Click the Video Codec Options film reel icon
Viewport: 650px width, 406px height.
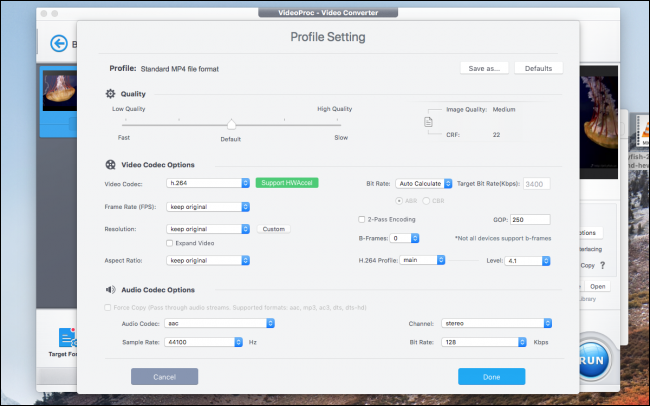point(110,165)
